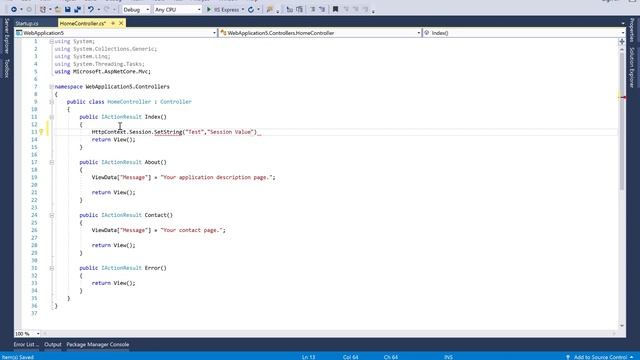Screen dimensions: 640x360
Task: Collapse the Contact() method block
Action: [51, 215]
